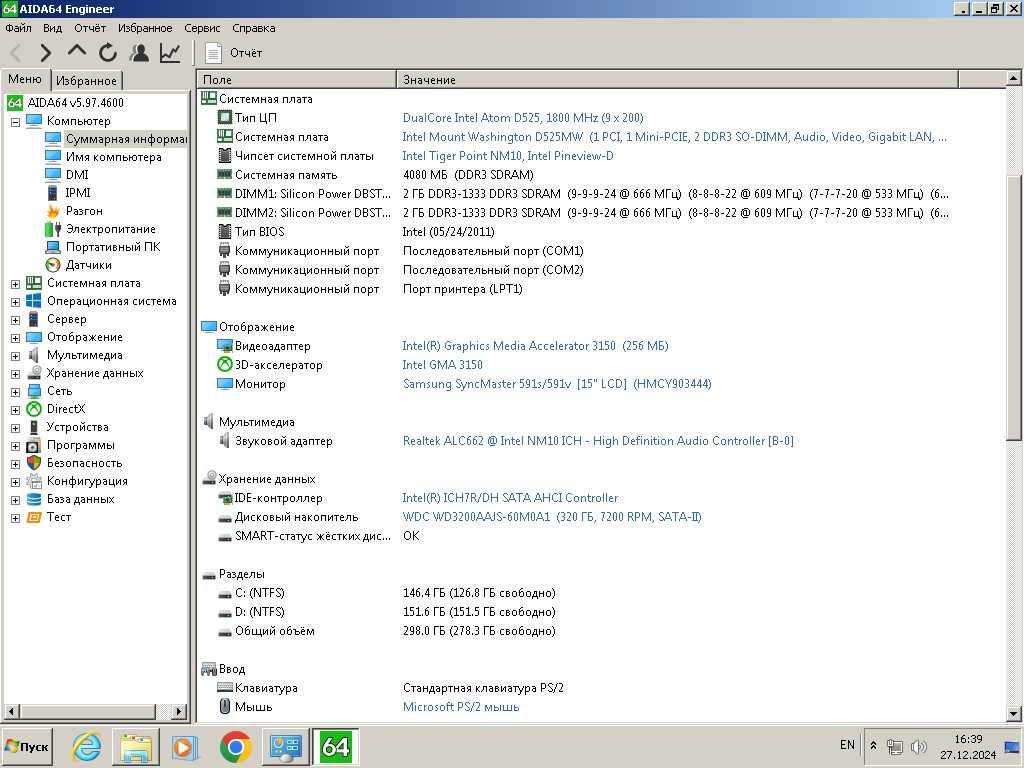Viewport: 1024px width, 768px height.
Task: Click the volume speaker tray icon
Action: [x=918, y=746]
